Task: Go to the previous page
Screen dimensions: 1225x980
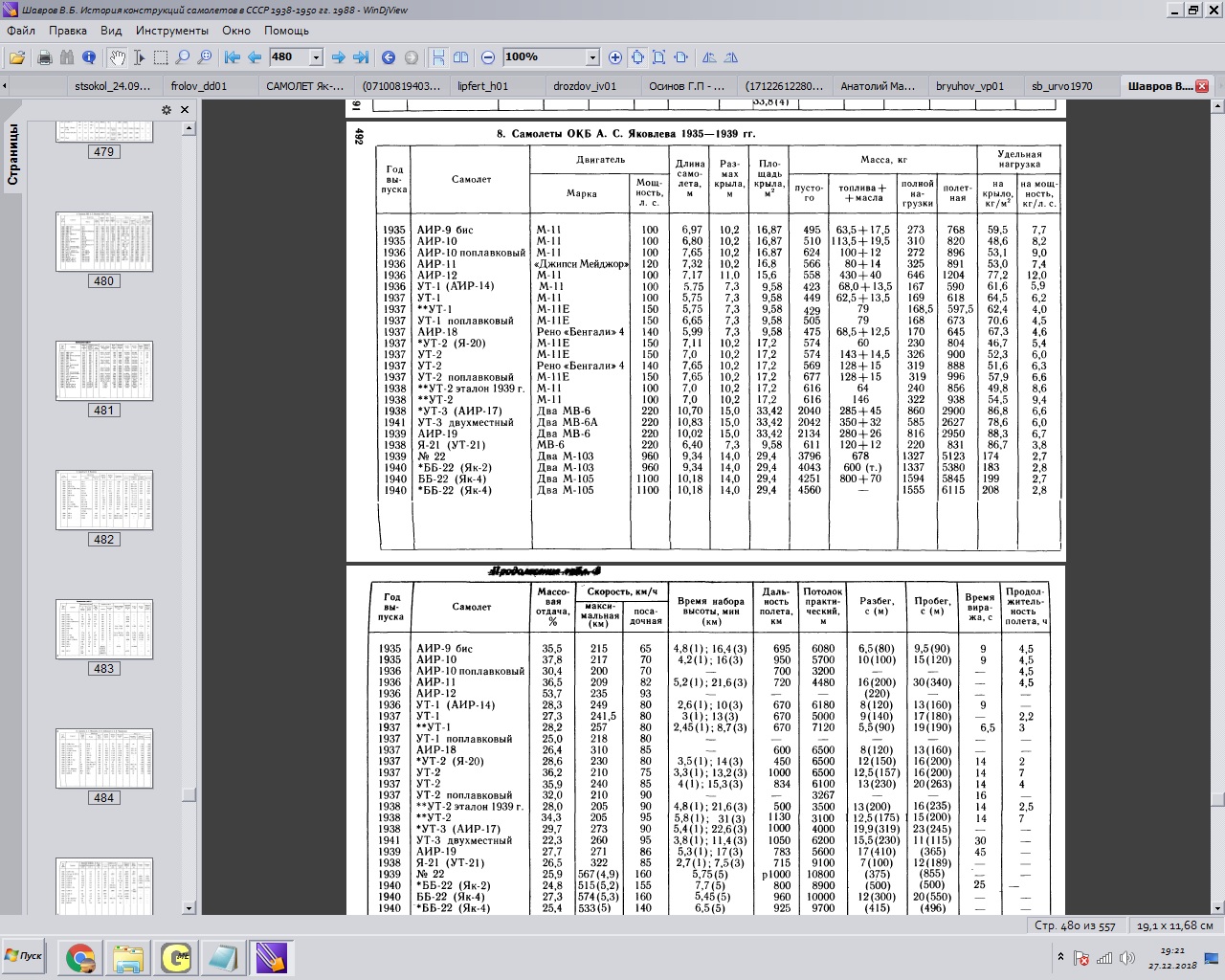Action: click(255, 57)
